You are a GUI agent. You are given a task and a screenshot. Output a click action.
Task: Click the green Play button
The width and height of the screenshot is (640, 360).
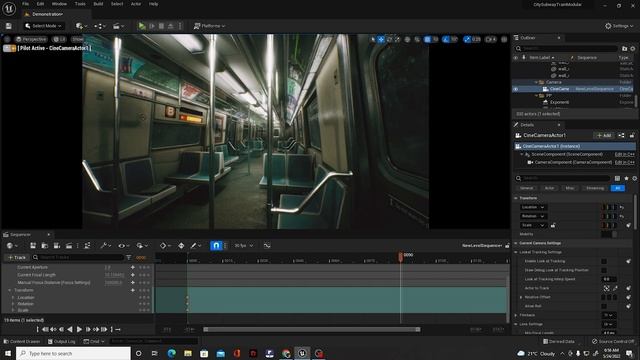(x=142, y=26)
